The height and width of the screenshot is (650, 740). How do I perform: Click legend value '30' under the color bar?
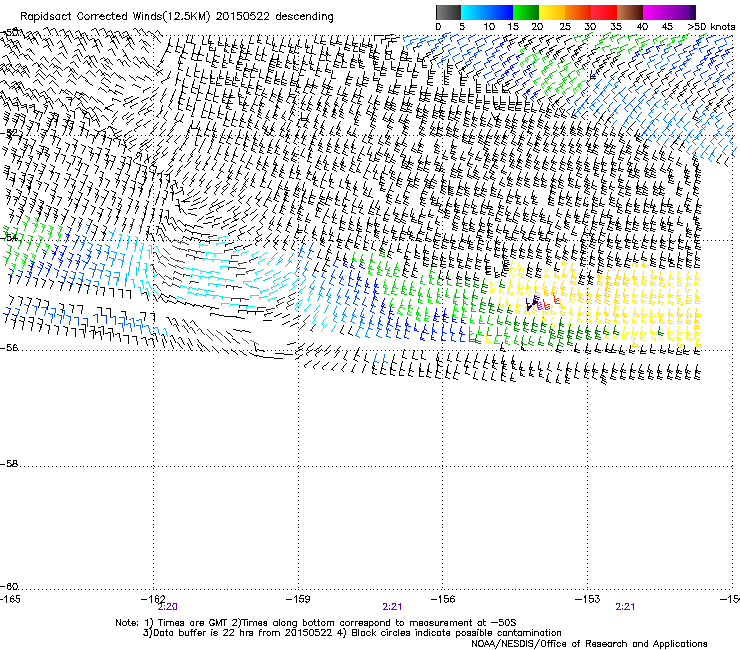(590, 27)
